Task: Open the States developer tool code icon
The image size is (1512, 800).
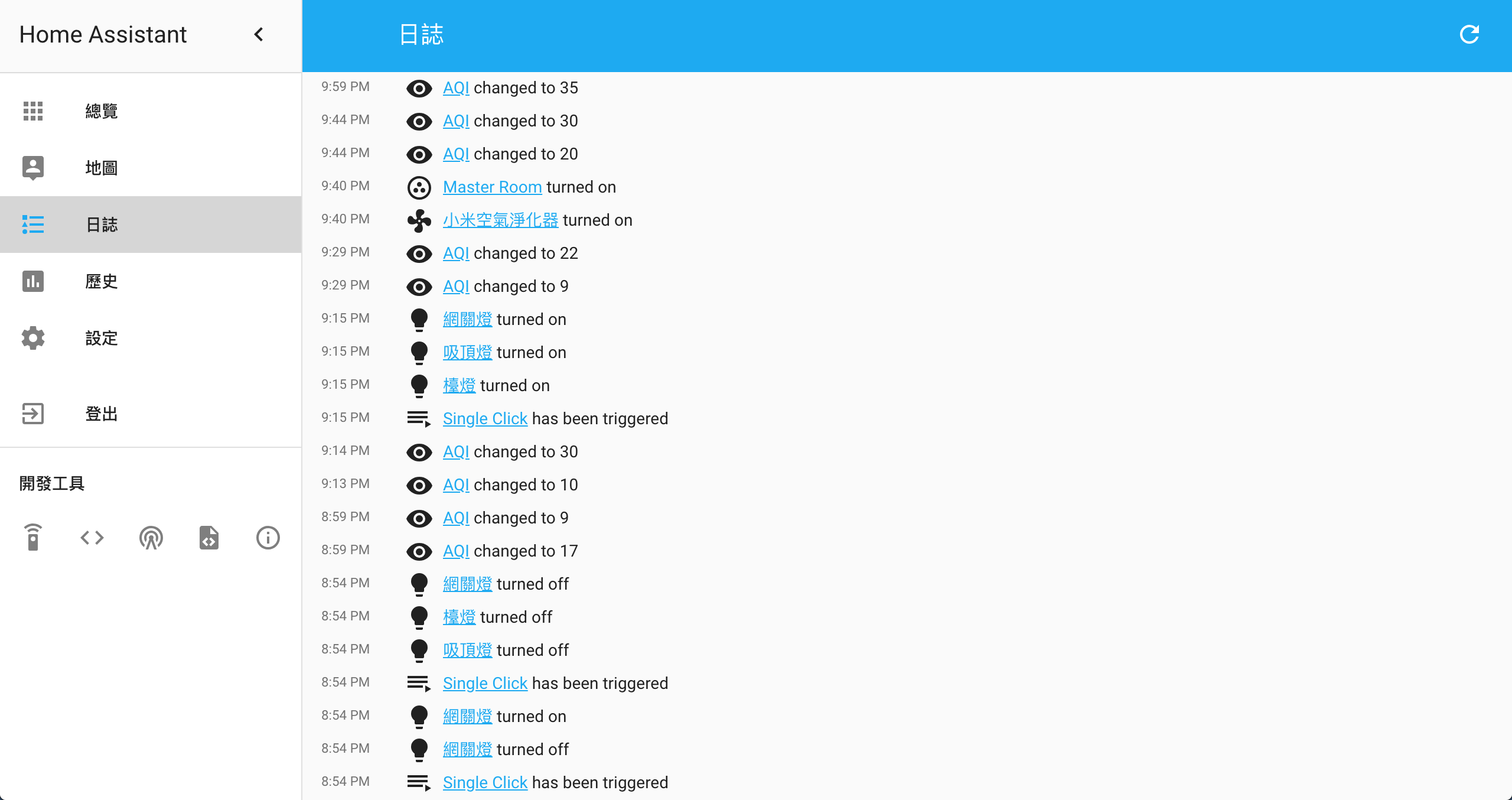Action: click(92, 538)
